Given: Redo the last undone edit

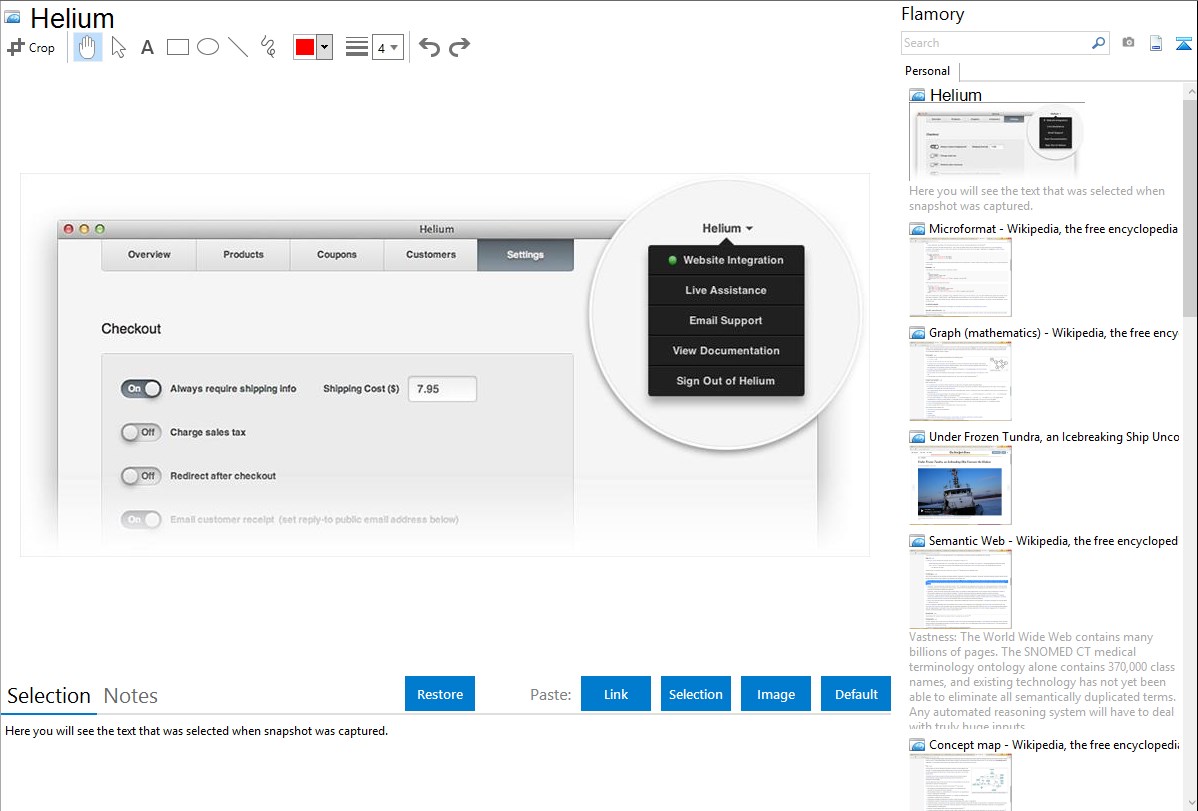Looking at the screenshot, I should pyautogui.click(x=459, y=47).
